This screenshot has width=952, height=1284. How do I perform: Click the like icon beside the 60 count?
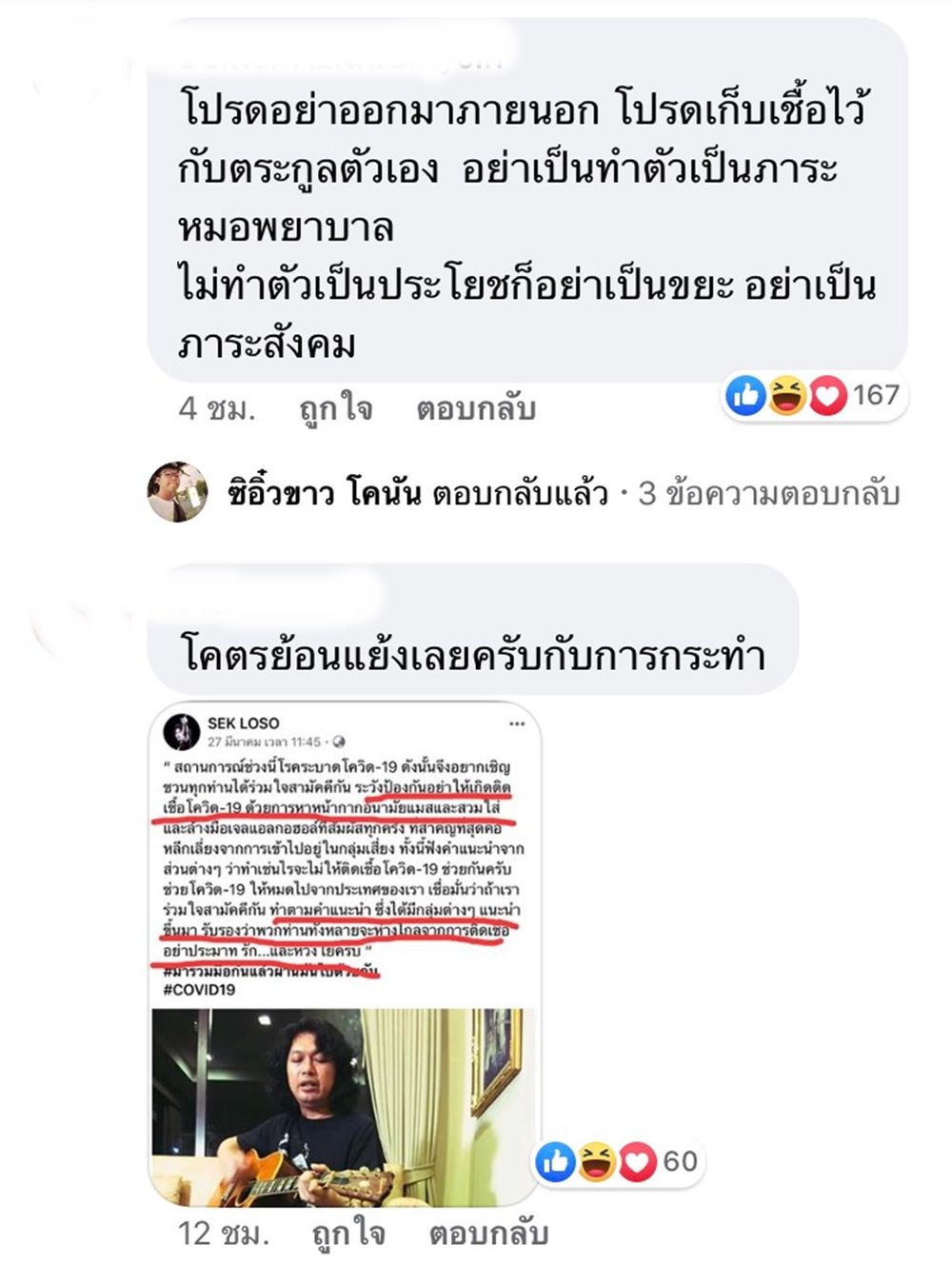click(x=556, y=1161)
